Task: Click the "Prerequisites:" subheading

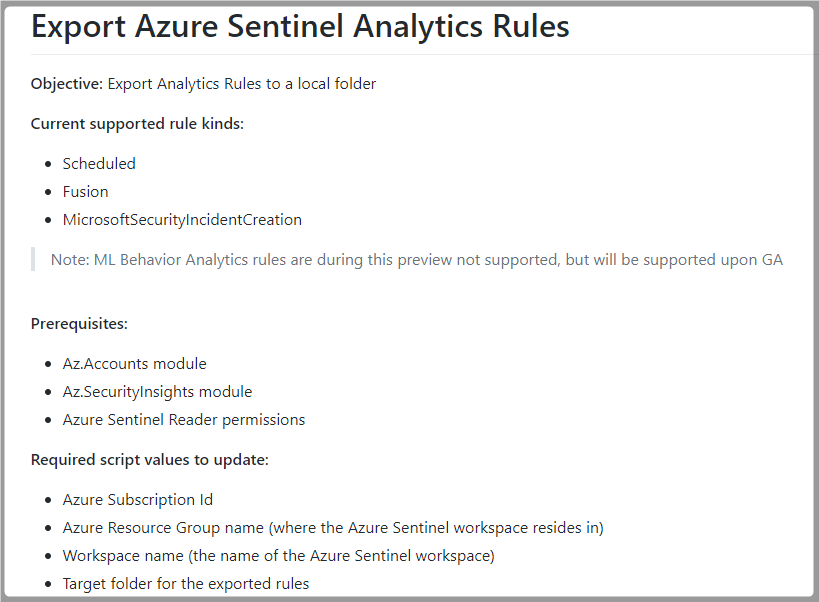Action: 79,324
